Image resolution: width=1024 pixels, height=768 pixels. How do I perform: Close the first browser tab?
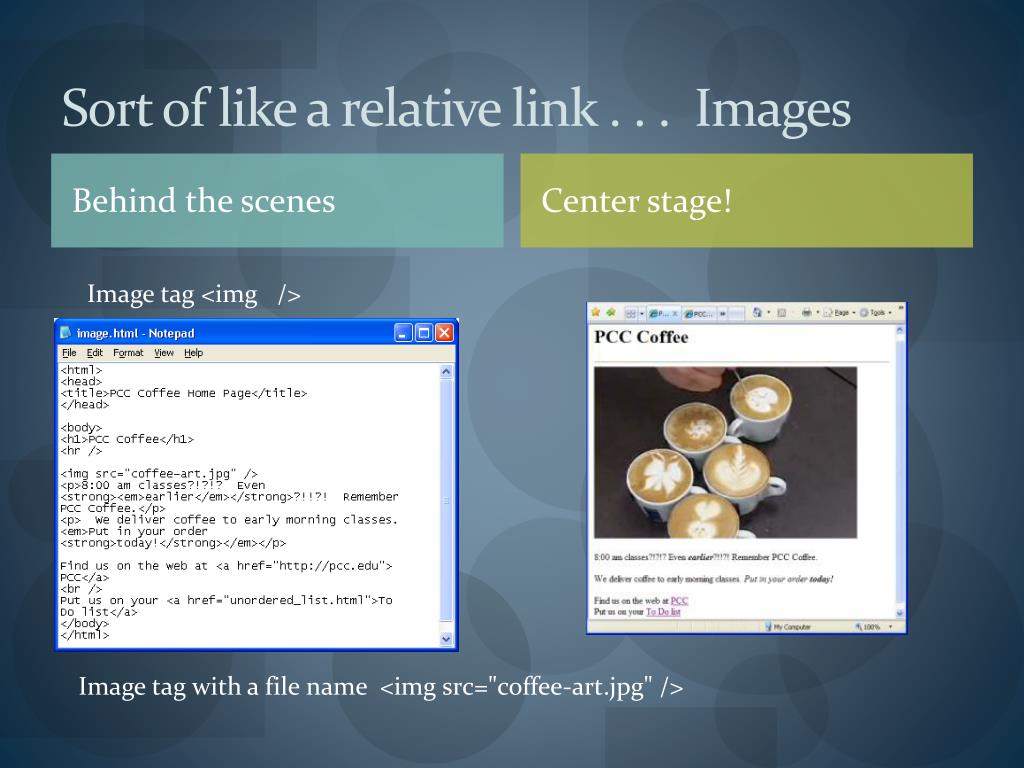(675, 313)
